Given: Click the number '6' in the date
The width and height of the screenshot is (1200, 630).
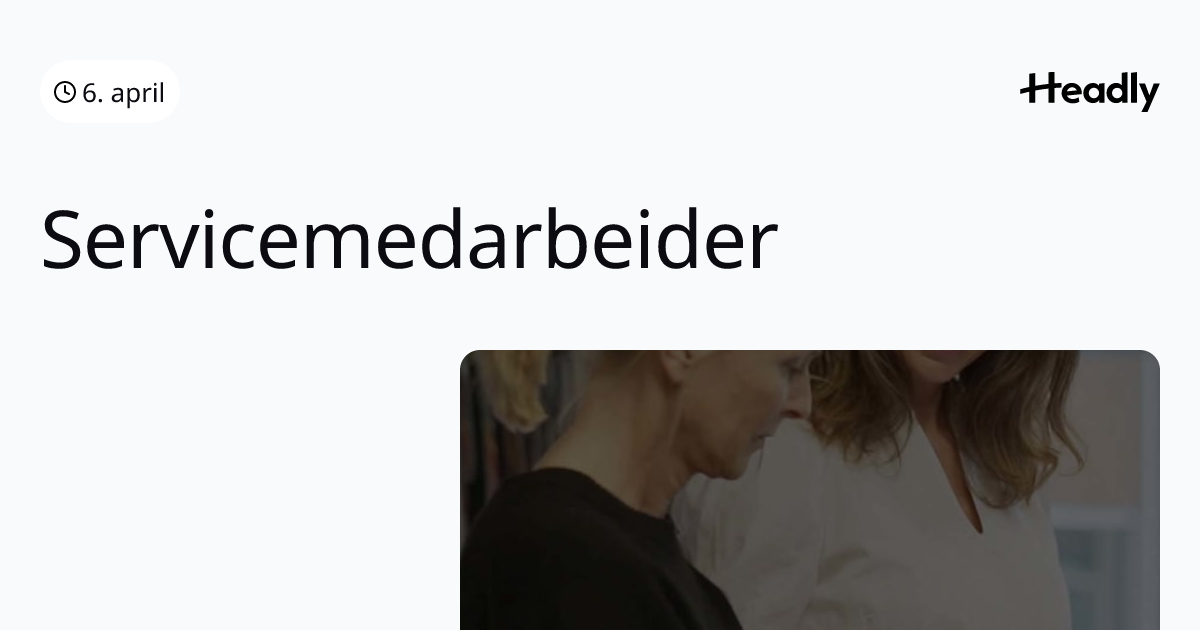Looking at the screenshot, I should click(x=89, y=93).
